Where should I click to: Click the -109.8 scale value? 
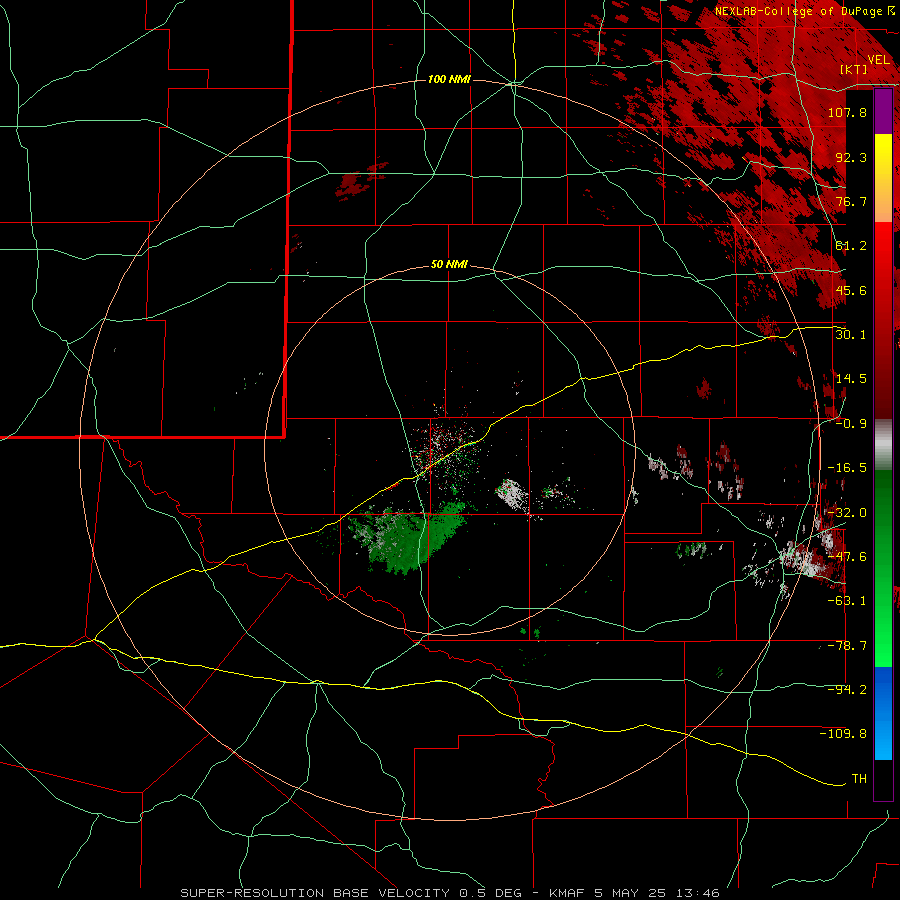coord(843,734)
